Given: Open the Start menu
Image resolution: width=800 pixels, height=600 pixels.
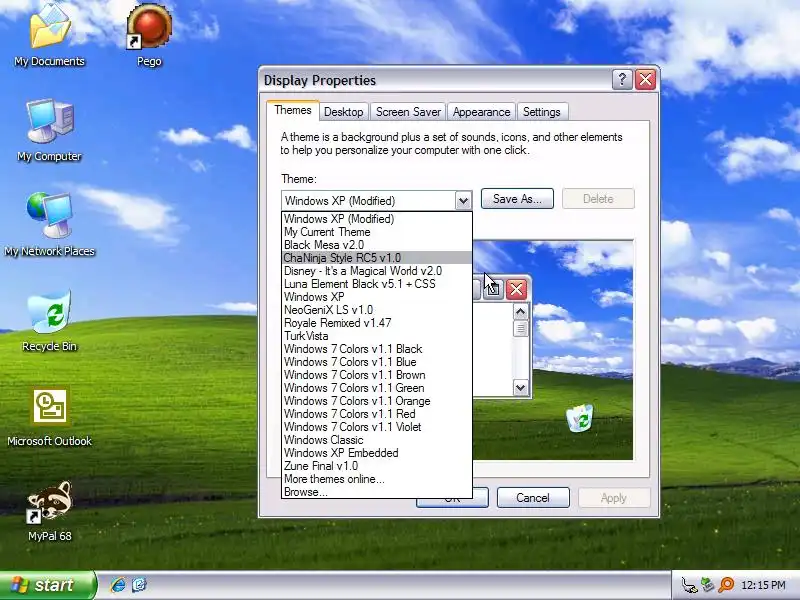Looking at the screenshot, I should (48, 585).
